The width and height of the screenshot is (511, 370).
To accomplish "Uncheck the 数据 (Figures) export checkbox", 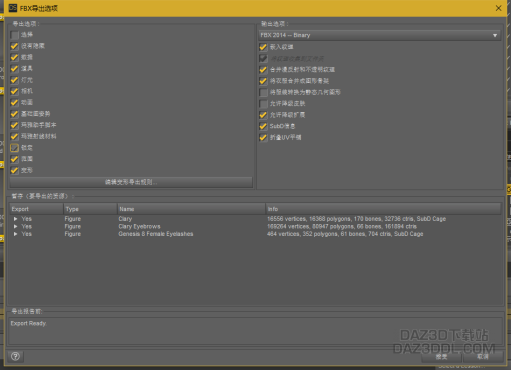I will [x=14, y=57].
